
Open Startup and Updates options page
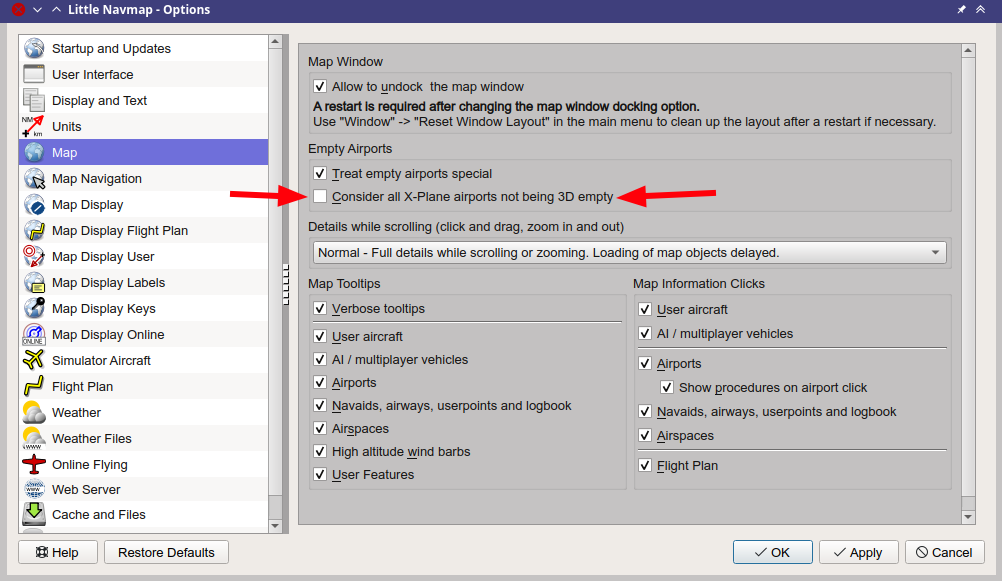point(144,48)
